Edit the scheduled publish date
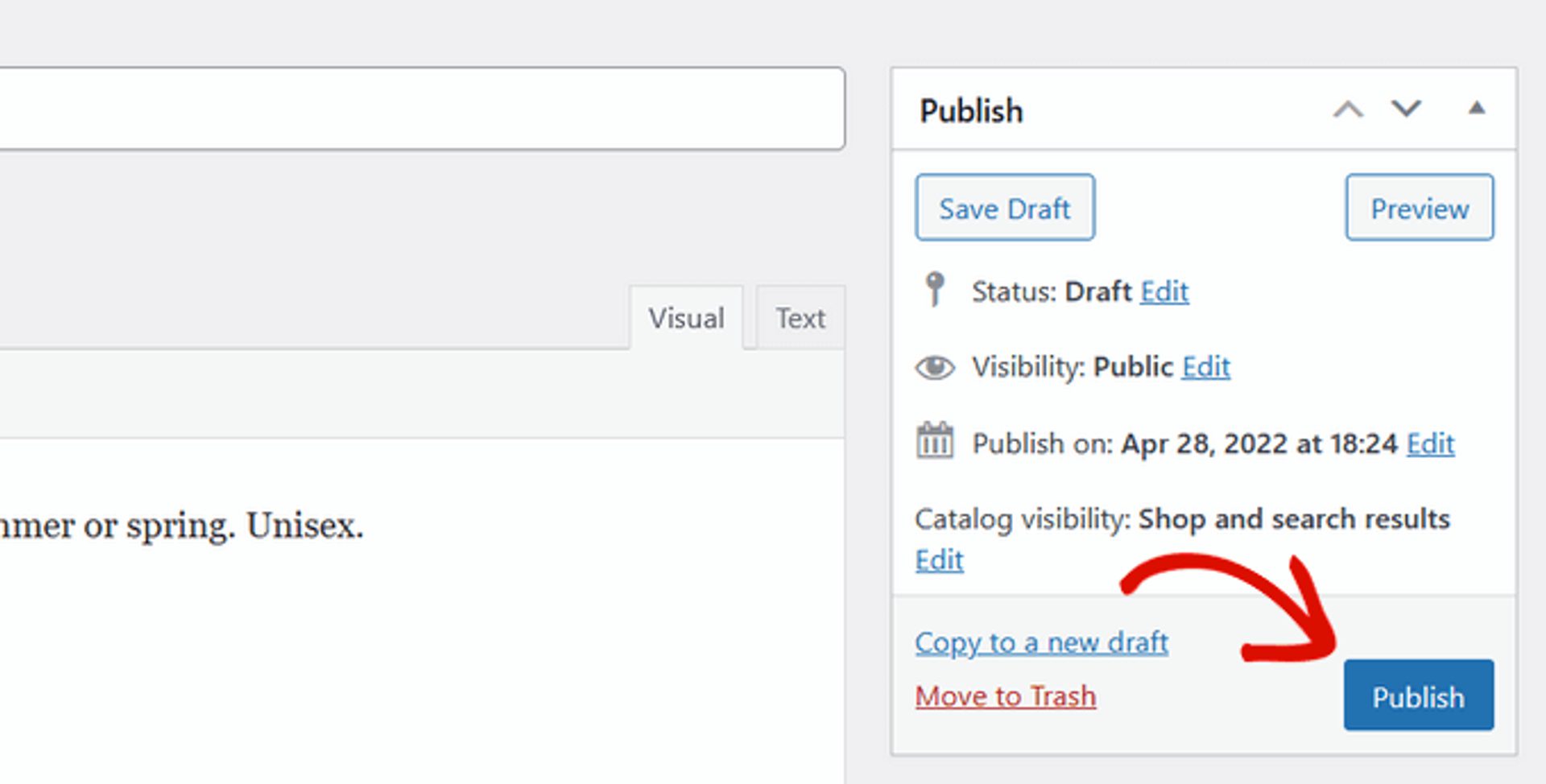 point(1429,444)
